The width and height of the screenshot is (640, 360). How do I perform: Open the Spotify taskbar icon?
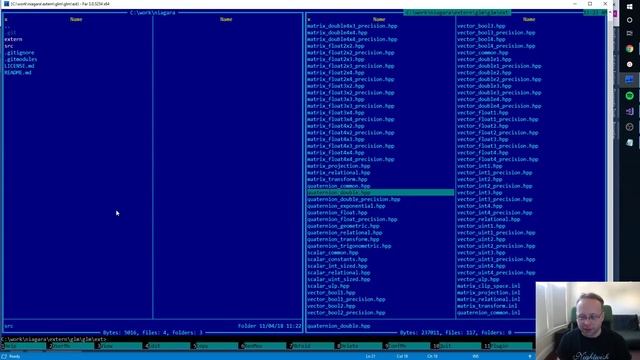[x=629, y=96]
